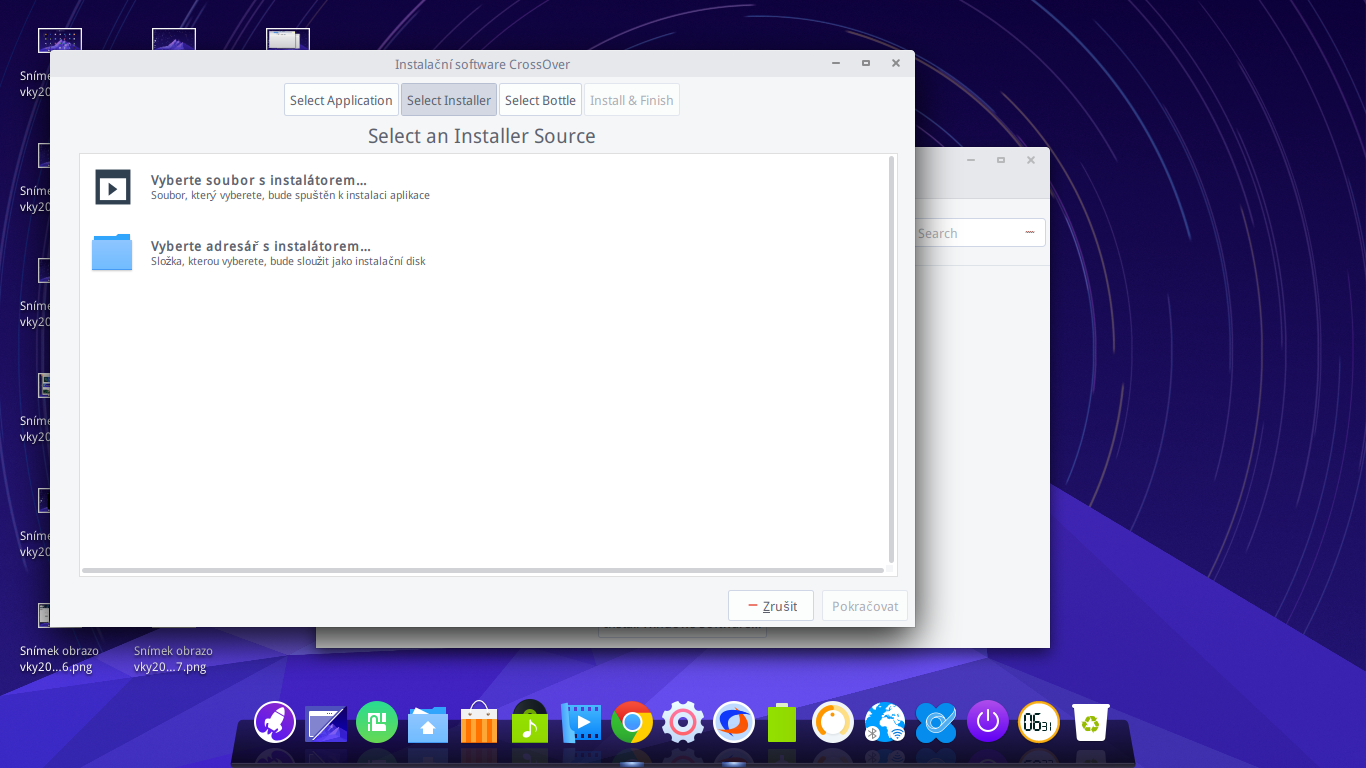Image resolution: width=1366 pixels, height=768 pixels.
Task: Click the orange dial dock icon
Action: (x=833, y=722)
